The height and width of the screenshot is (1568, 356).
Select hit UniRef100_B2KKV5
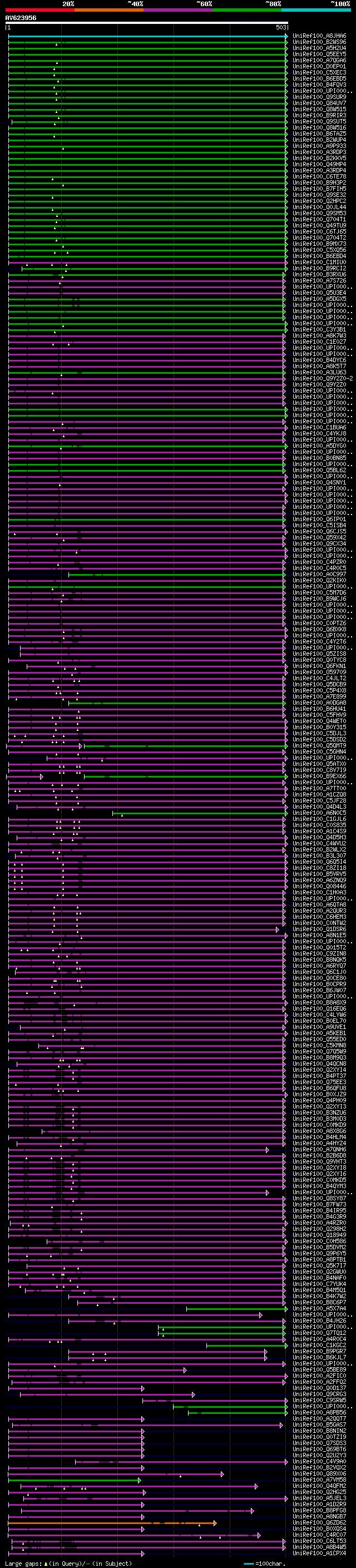tap(319, 159)
